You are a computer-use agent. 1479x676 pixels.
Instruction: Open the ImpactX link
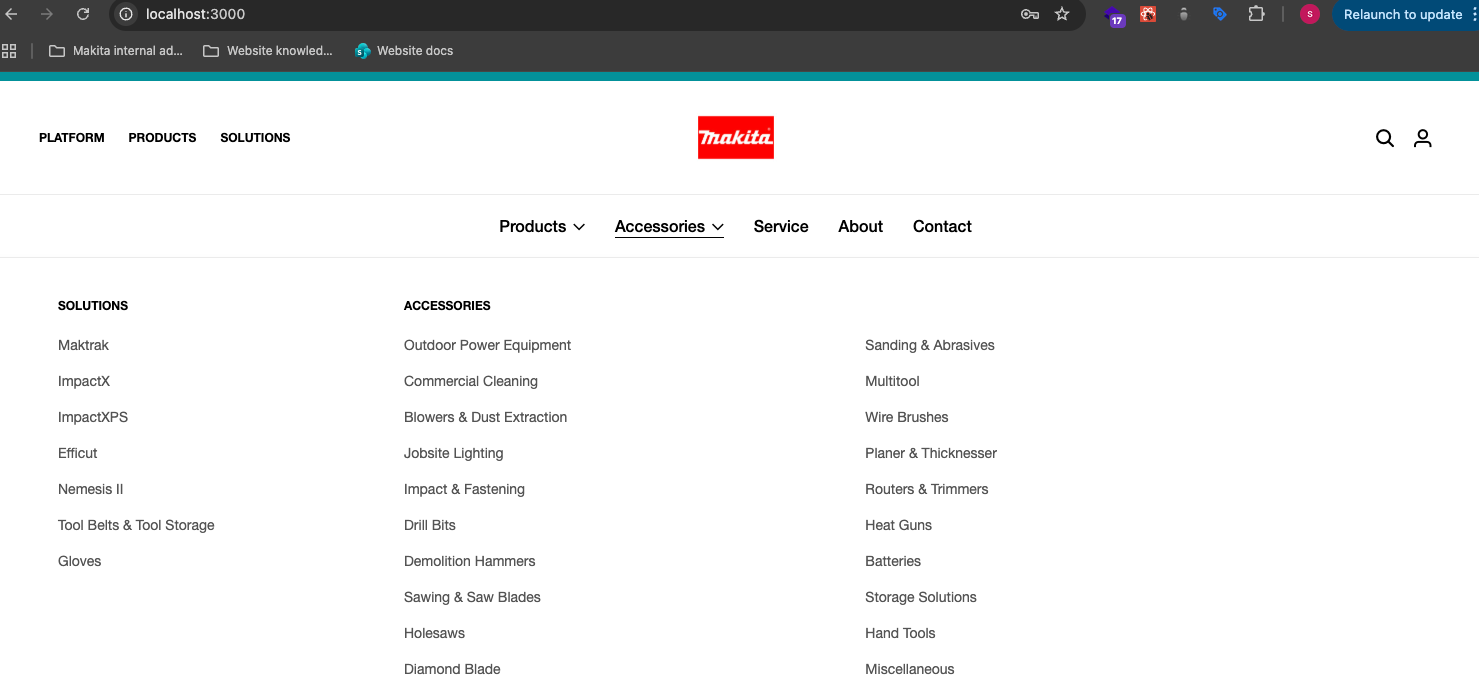[84, 381]
